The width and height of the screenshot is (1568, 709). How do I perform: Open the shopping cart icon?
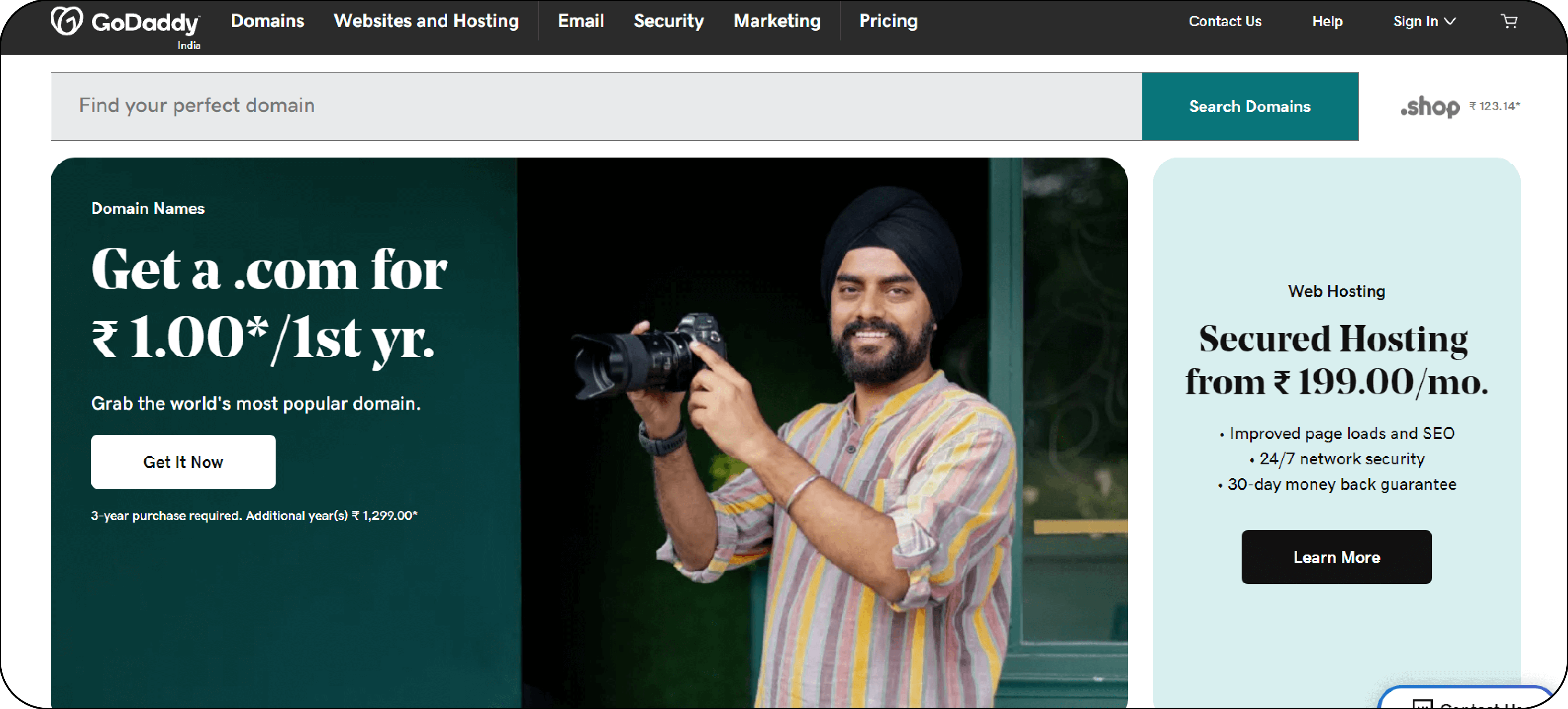pyautogui.click(x=1509, y=21)
